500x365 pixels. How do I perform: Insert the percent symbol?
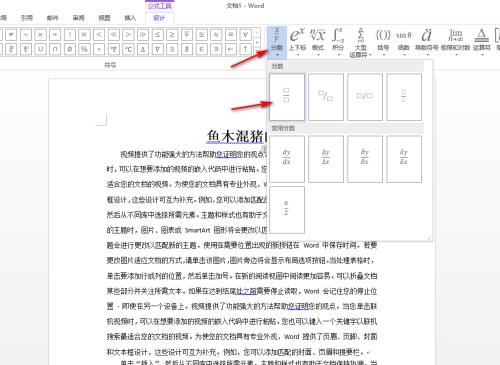(84, 49)
